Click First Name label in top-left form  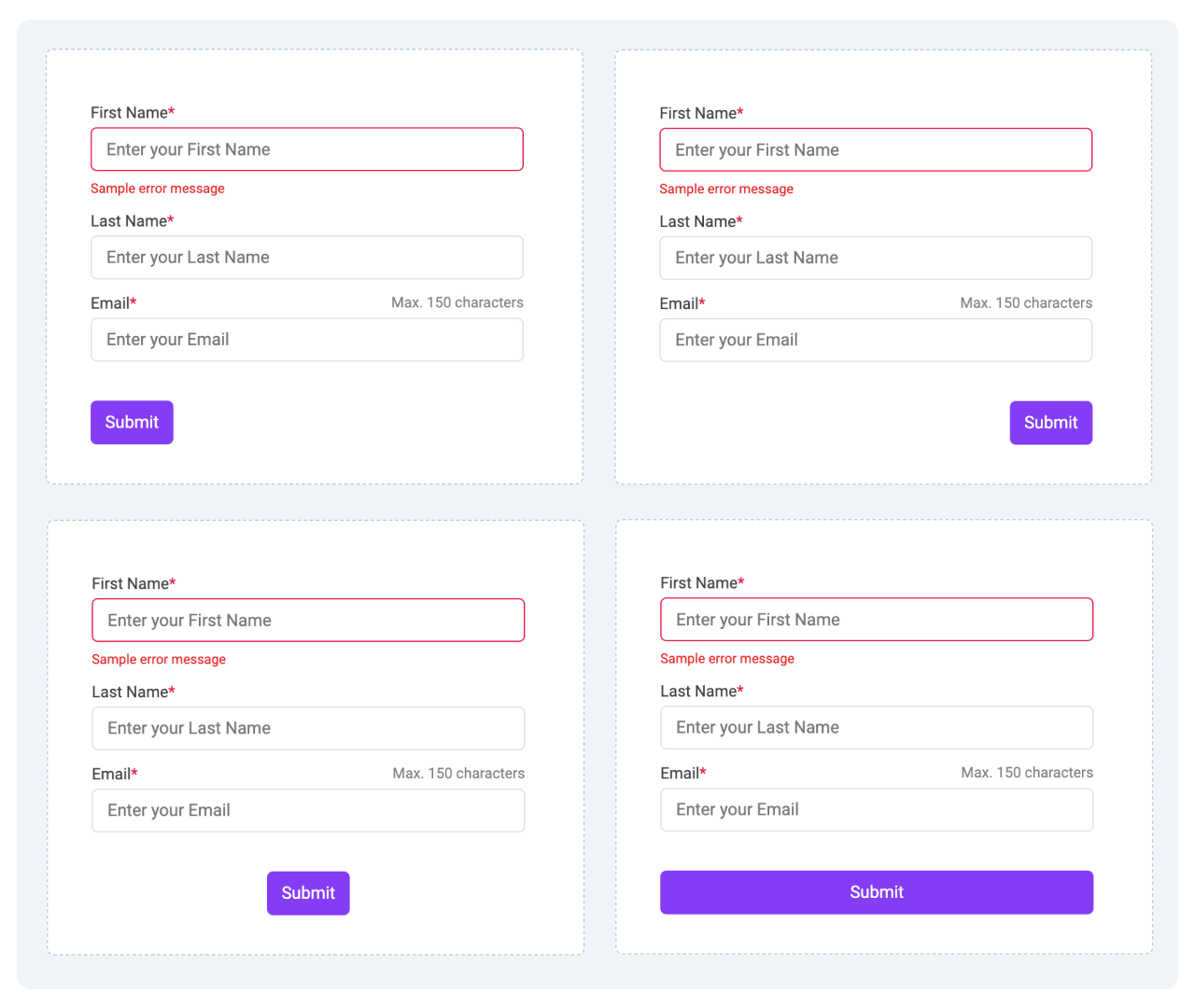(x=130, y=113)
